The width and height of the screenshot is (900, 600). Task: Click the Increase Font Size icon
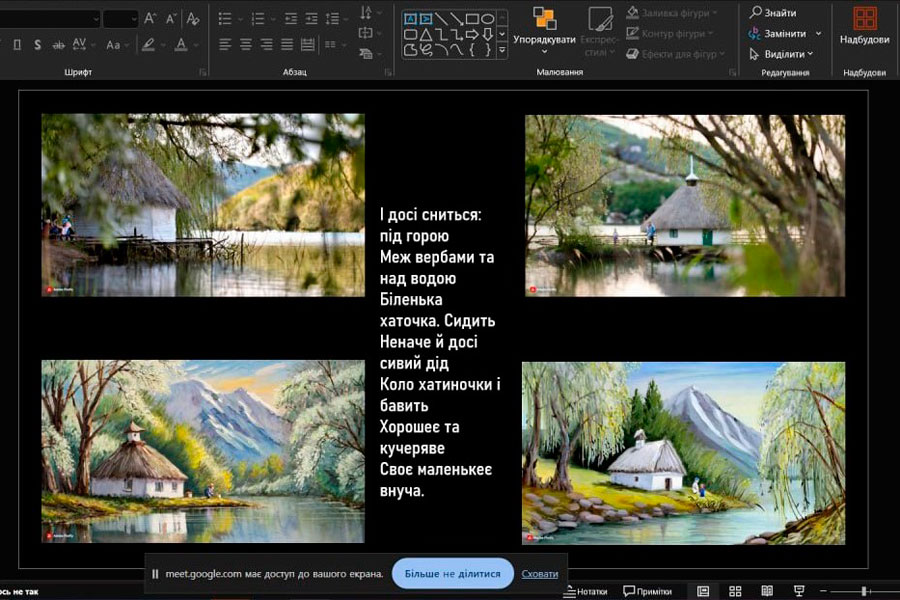[x=150, y=18]
